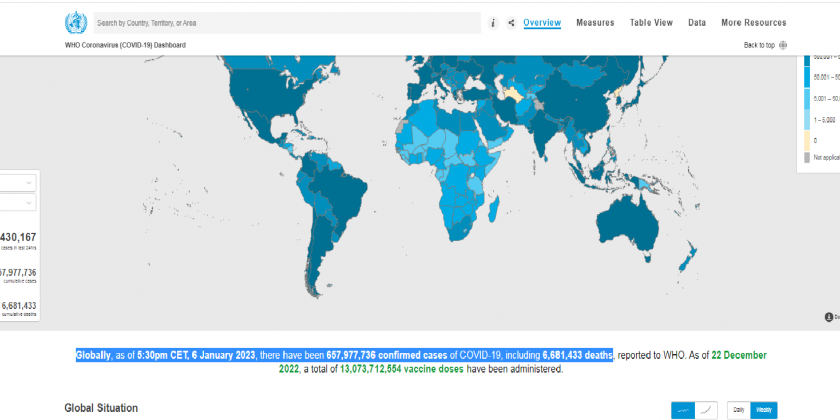Click the globe icon beside Back to top
The image size is (840, 420).
tap(782, 45)
